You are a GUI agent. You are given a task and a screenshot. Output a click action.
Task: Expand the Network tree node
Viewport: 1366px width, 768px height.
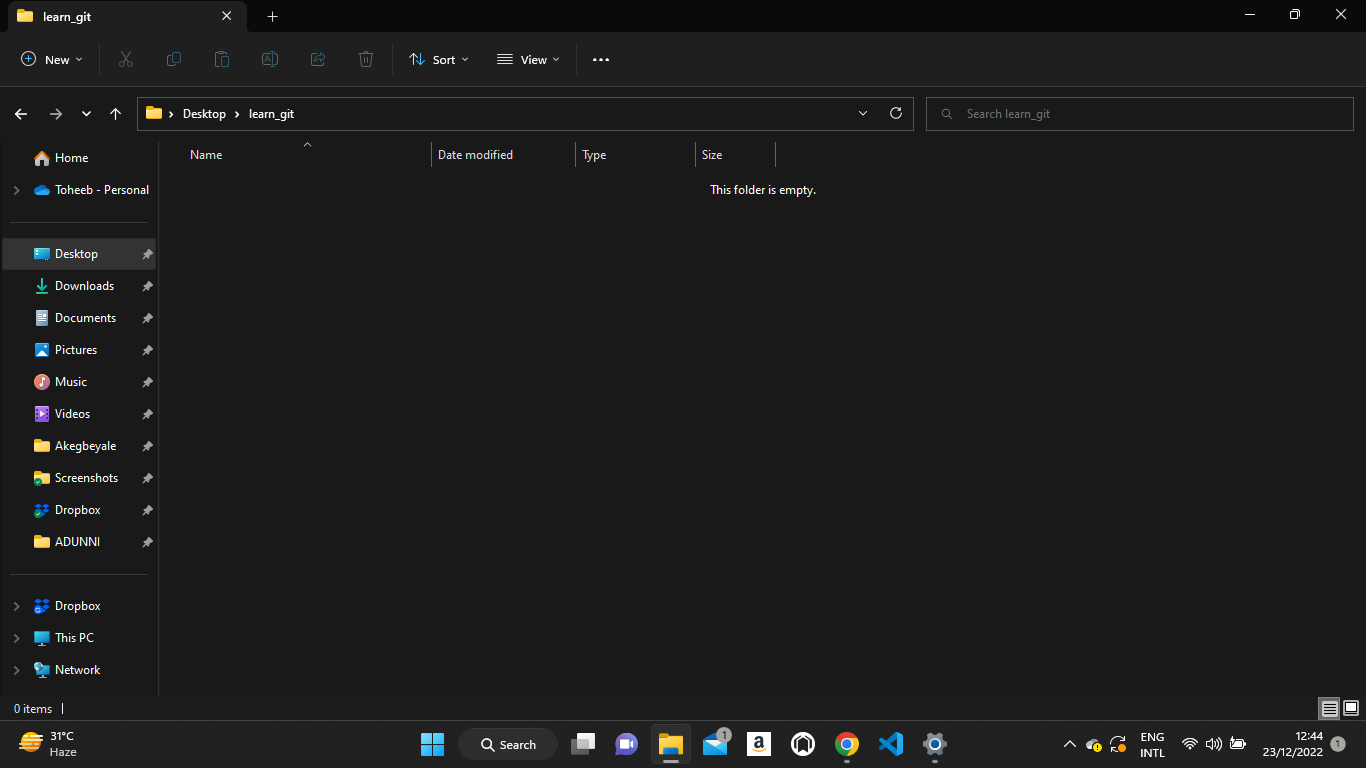16,670
